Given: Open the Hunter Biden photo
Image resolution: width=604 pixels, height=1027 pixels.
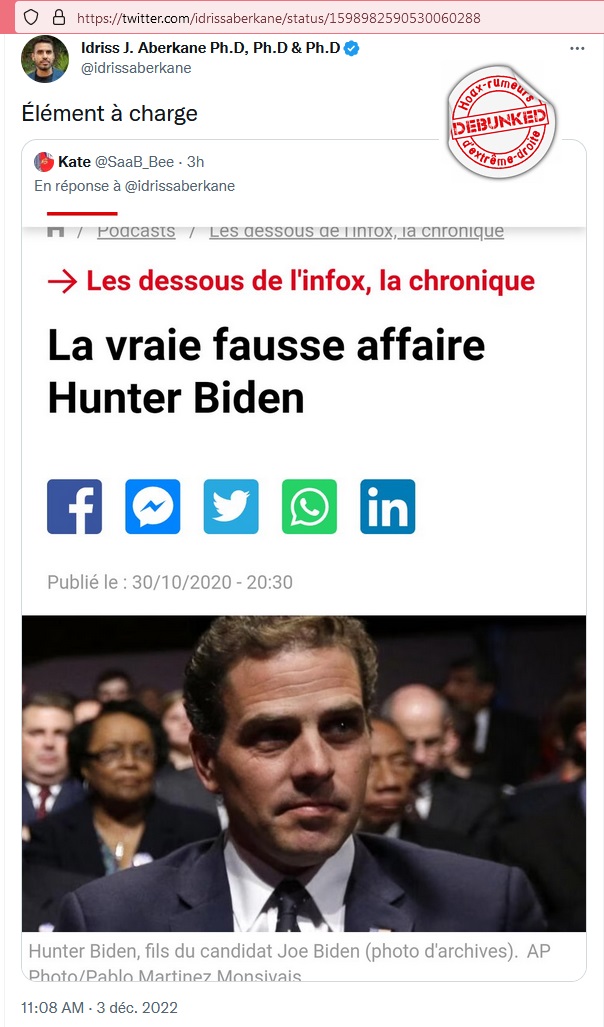Looking at the screenshot, I should [x=304, y=774].
